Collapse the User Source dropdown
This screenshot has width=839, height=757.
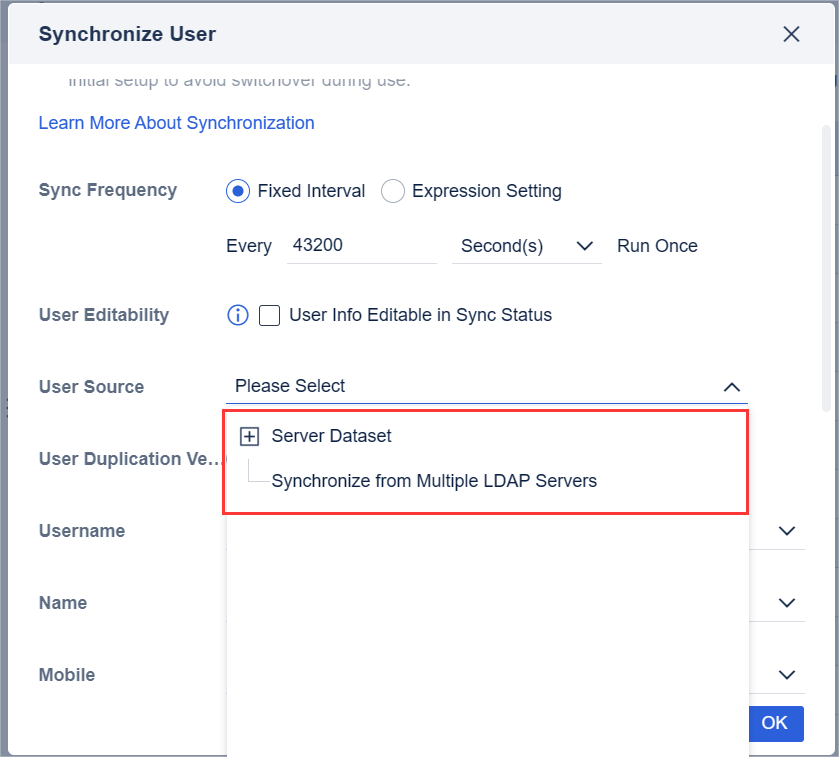[x=732, y=387]
